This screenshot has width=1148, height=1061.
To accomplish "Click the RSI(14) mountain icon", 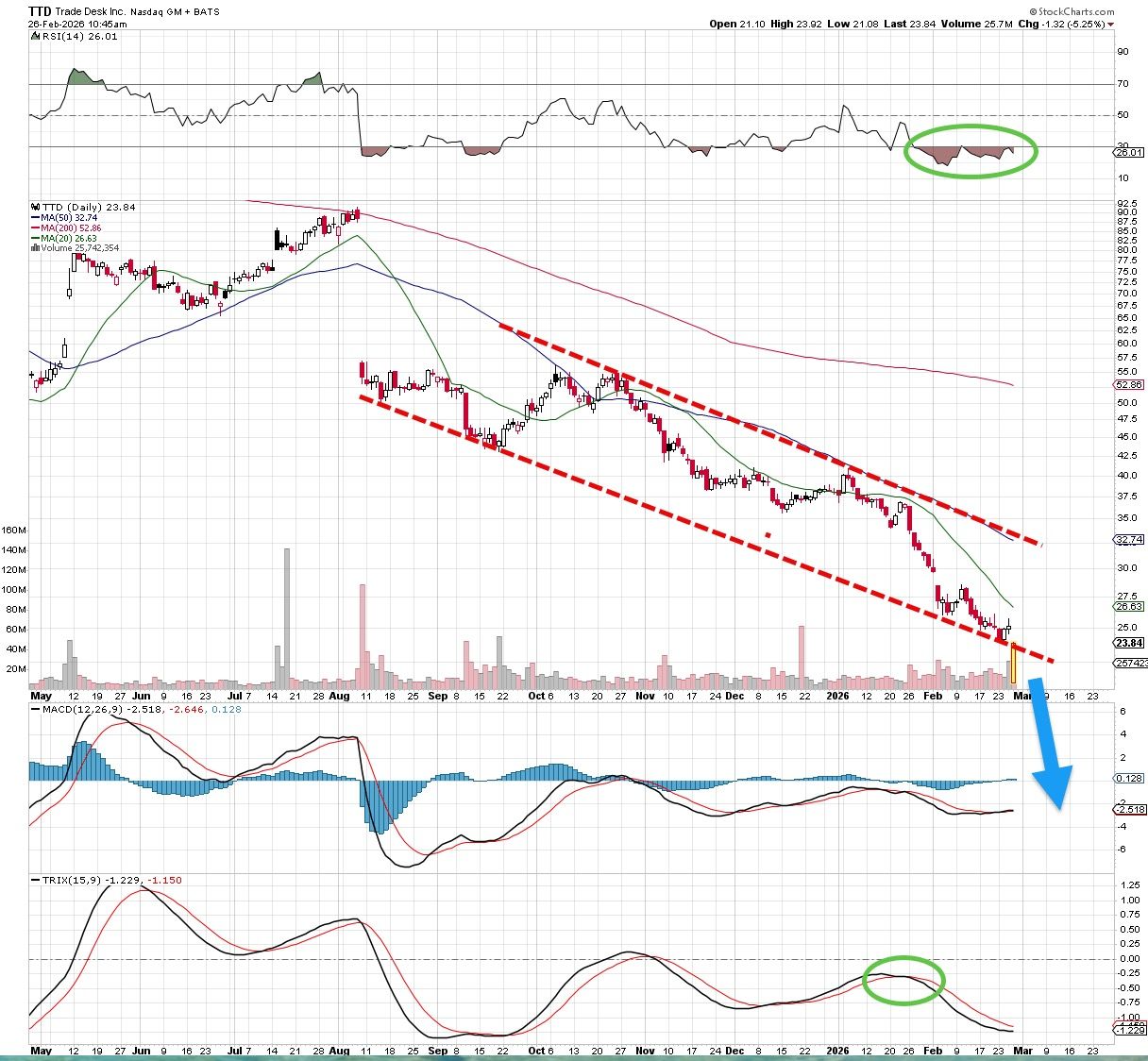I will [35, 37].
